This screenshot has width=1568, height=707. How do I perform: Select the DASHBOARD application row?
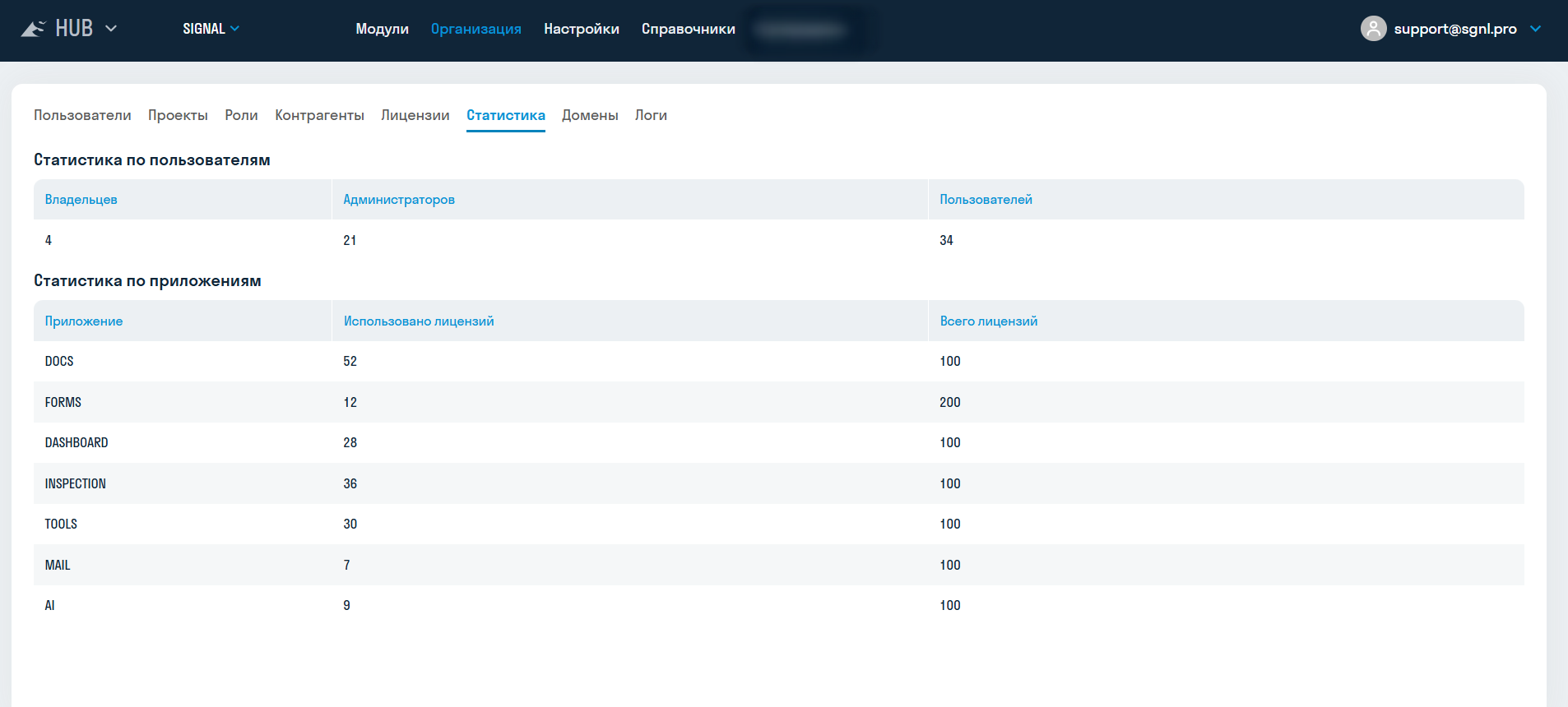[779, 443]
